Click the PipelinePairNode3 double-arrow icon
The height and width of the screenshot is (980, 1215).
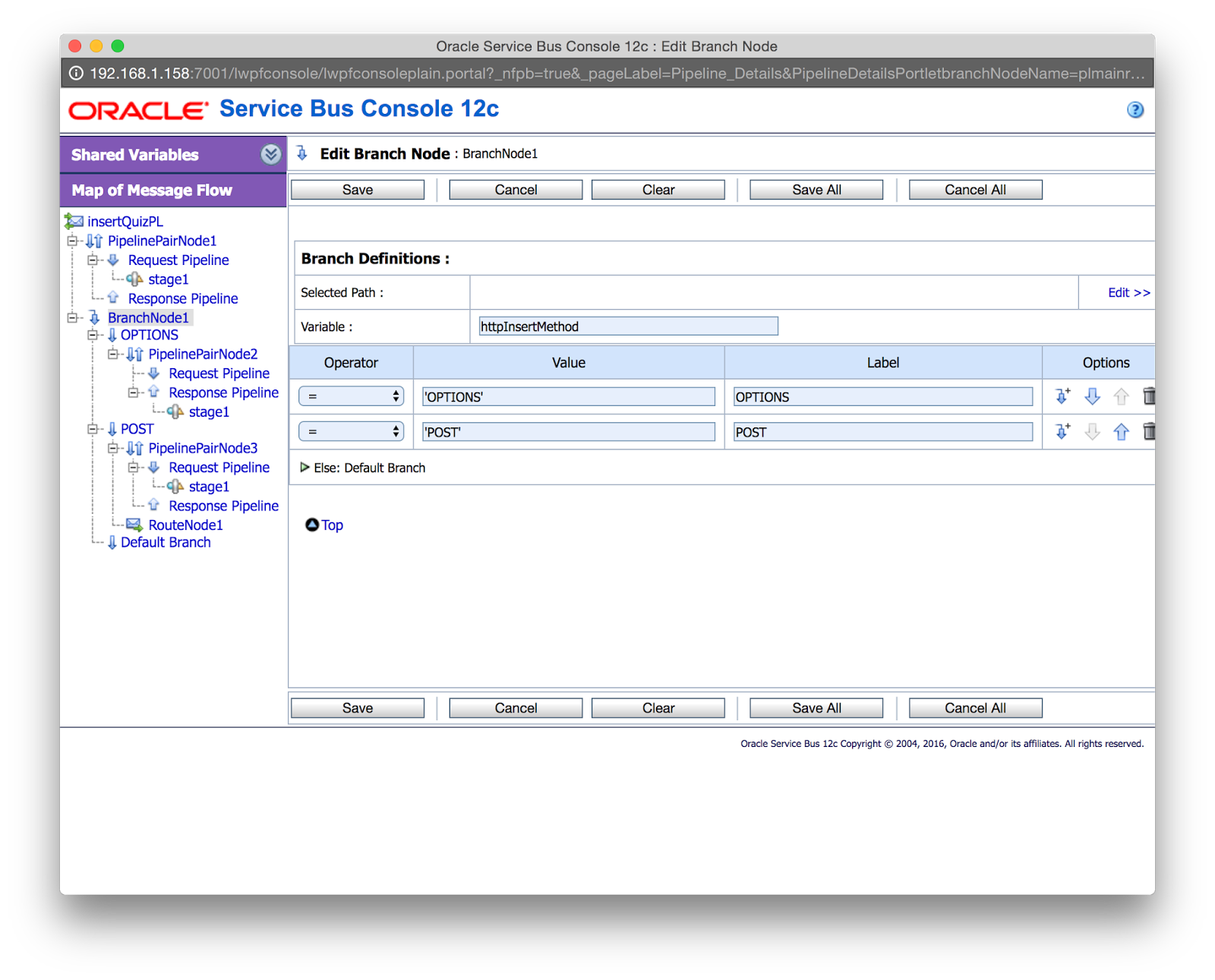pos(135,448)
